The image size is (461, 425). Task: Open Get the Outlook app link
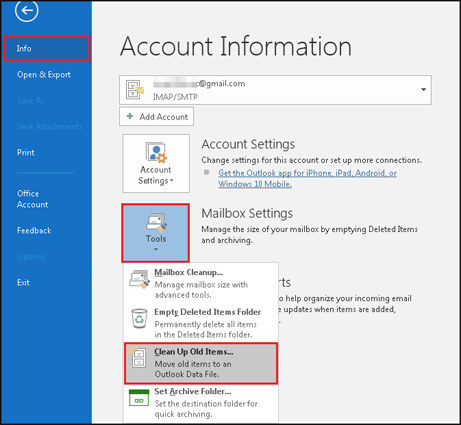tap(307, 178)
